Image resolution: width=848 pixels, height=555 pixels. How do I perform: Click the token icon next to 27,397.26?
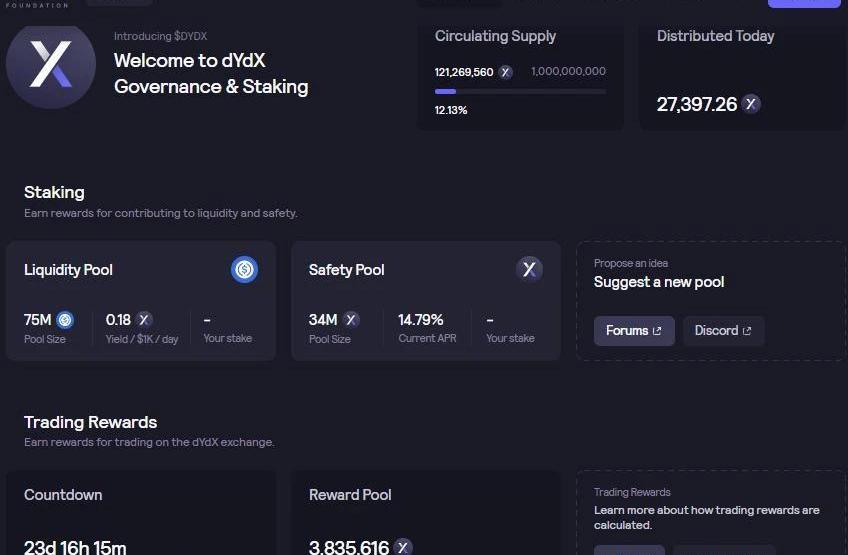click(x=750, y=104)
